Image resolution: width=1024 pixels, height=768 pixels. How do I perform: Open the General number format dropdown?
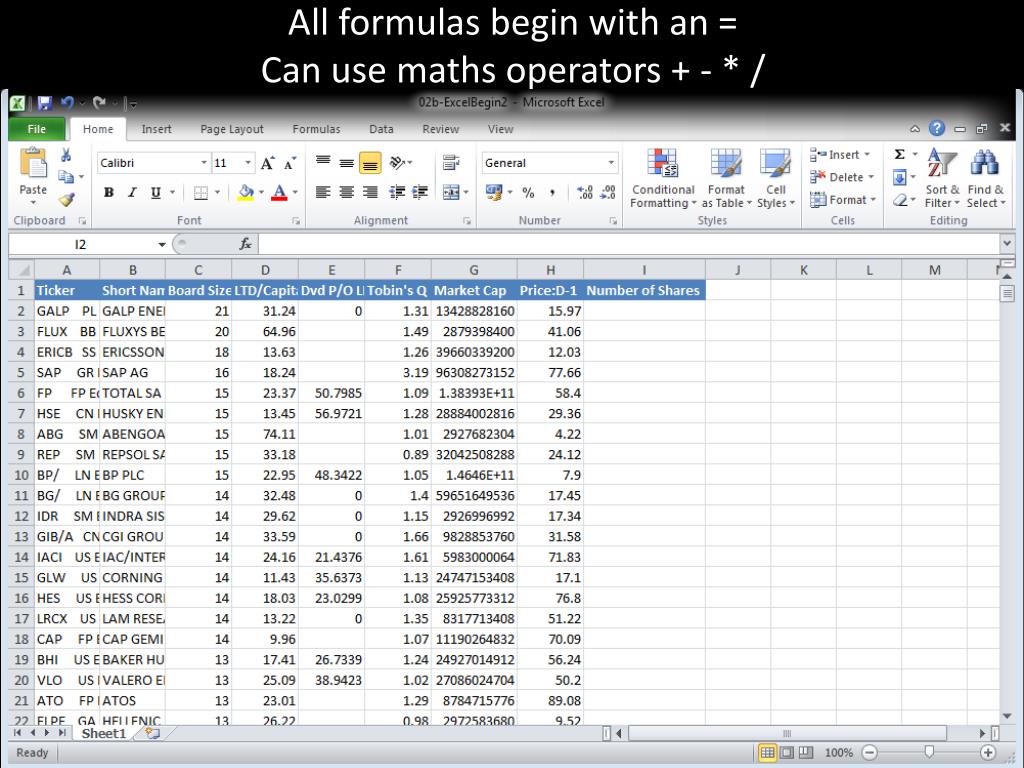611,163
